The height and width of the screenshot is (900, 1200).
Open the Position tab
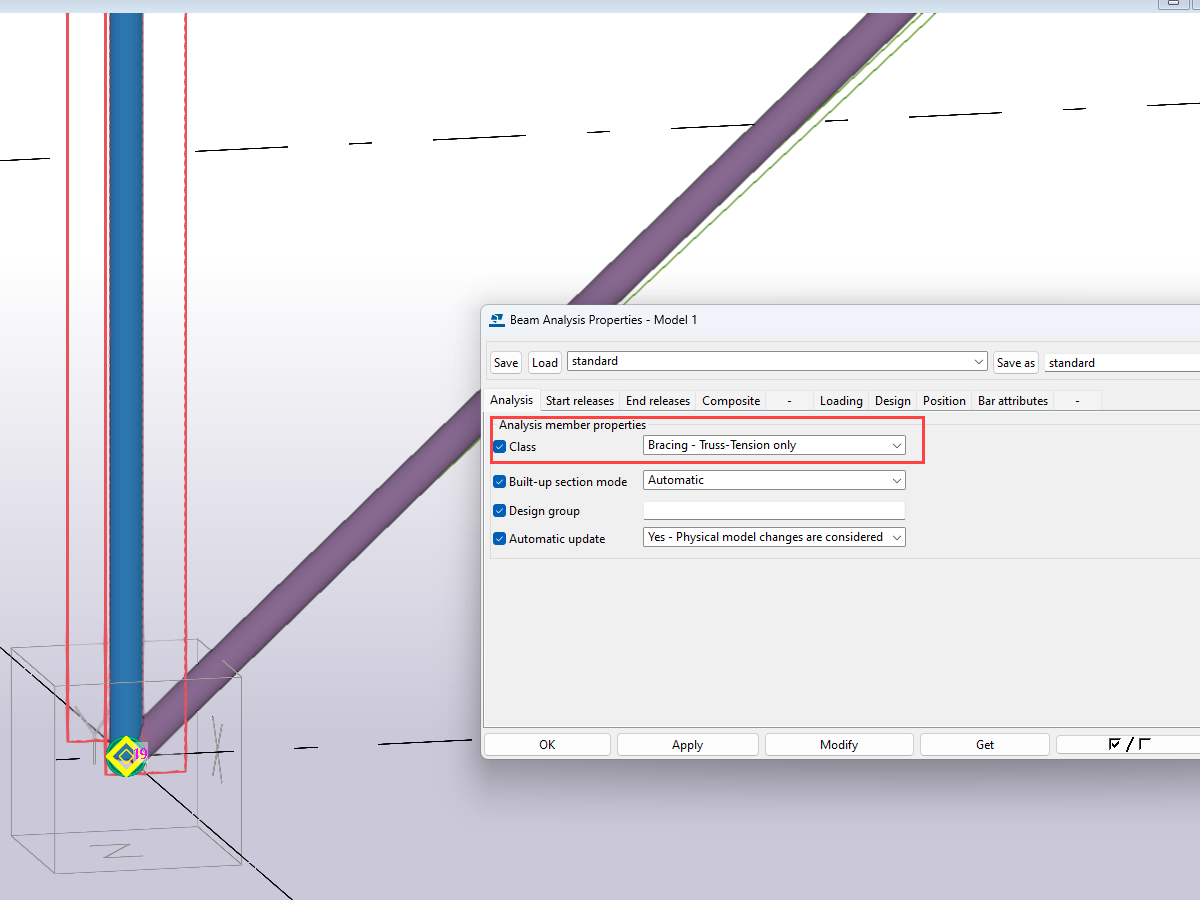(944, 400)
